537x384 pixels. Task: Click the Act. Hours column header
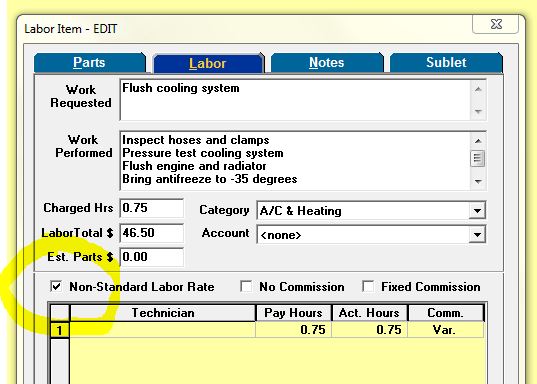pyautogui.click(x=369, y=313)
